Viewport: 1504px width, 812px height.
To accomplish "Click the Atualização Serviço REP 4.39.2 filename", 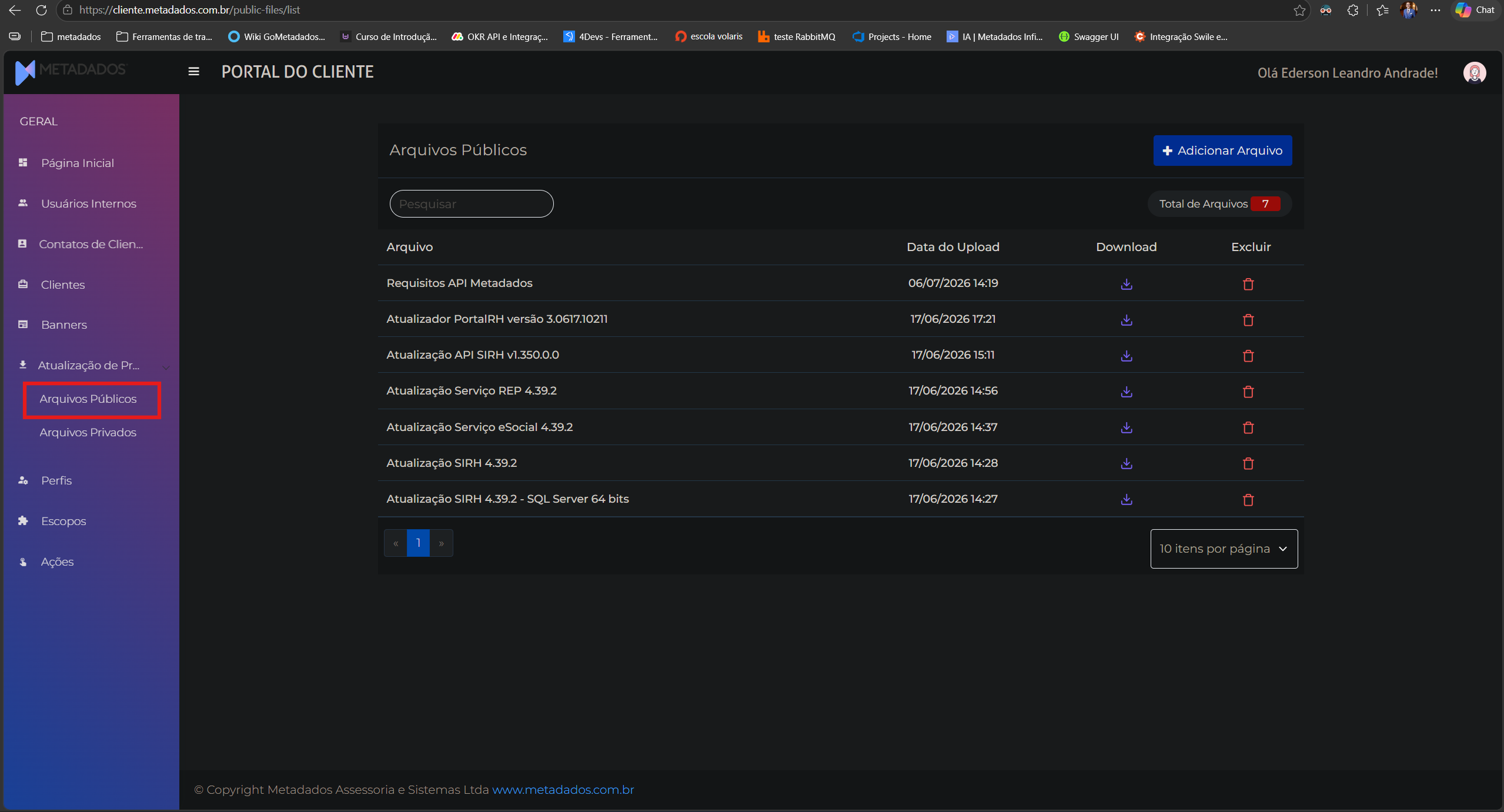I will [x=471, y=390].
